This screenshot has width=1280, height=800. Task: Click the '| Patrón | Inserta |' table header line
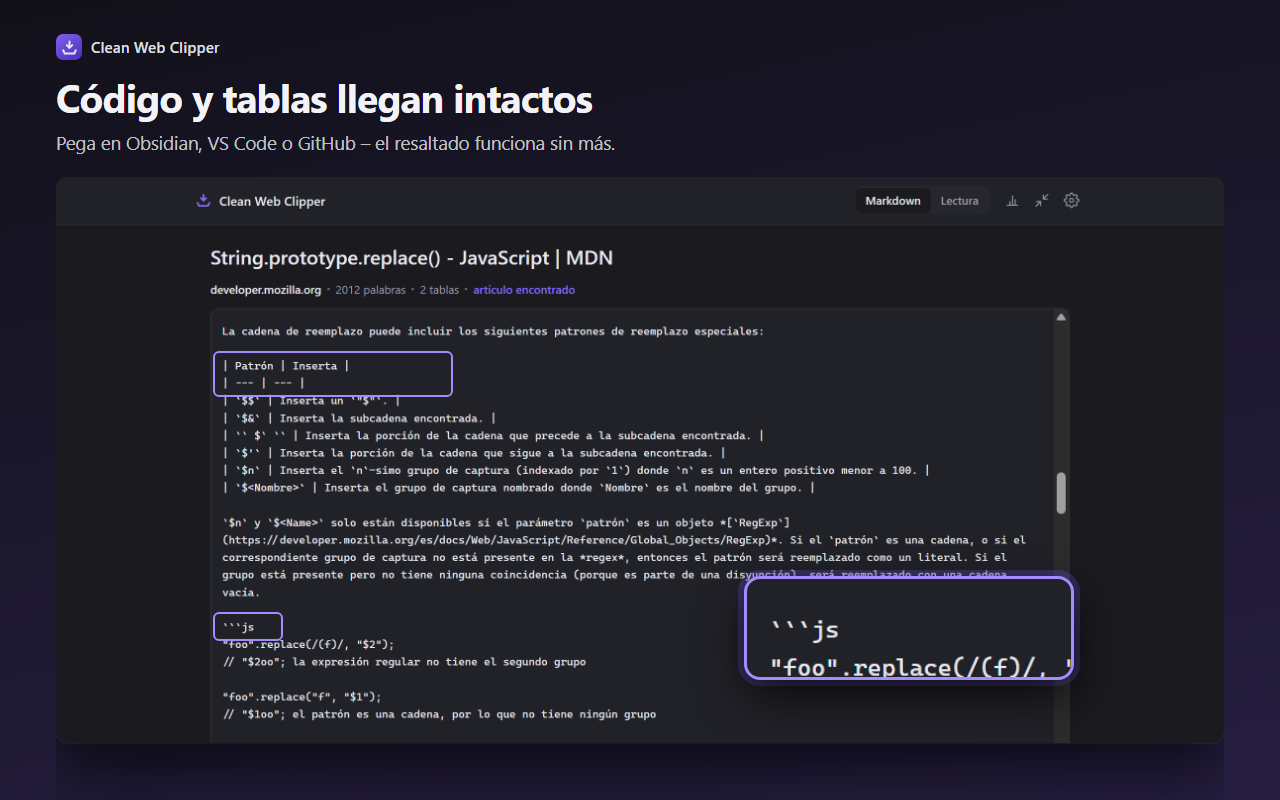[286, 365]
